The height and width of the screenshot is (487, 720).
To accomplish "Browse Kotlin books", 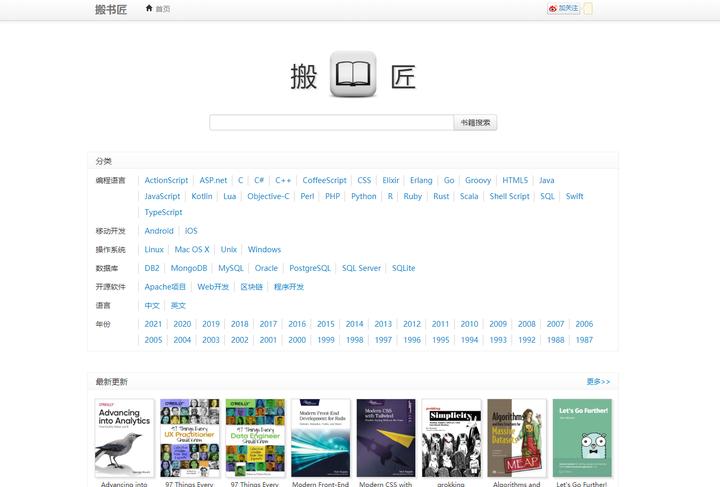I will (202, 196).
